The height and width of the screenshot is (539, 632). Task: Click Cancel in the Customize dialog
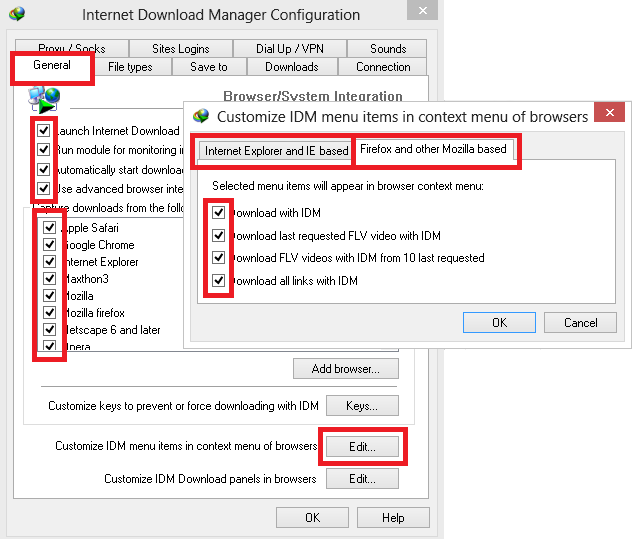tap(580, 323)
